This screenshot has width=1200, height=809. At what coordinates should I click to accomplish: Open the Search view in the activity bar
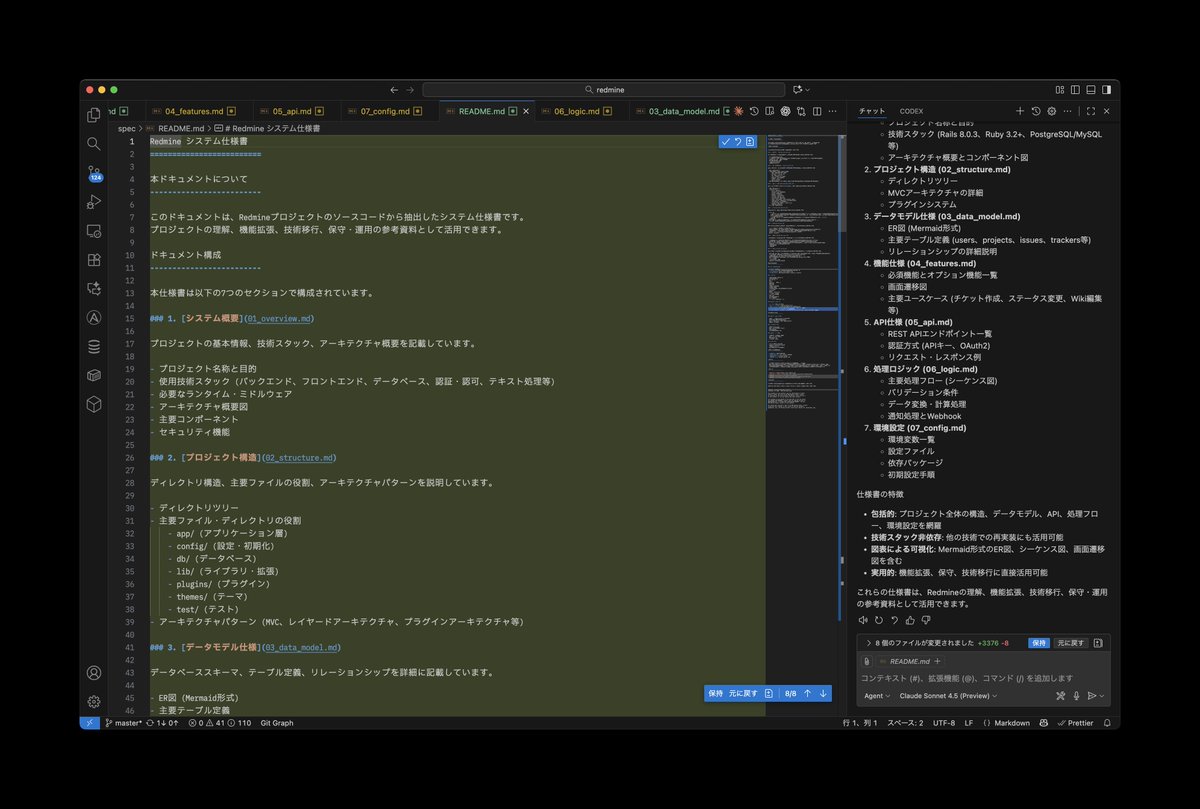94,144
